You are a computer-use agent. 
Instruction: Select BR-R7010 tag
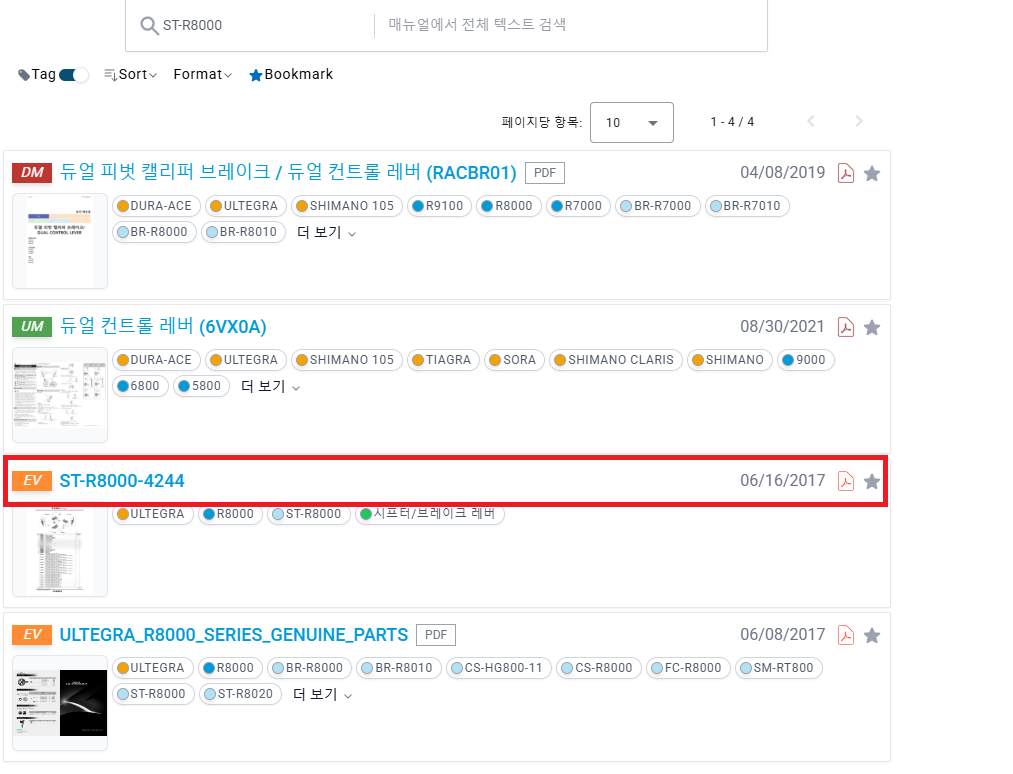(747, 205)
